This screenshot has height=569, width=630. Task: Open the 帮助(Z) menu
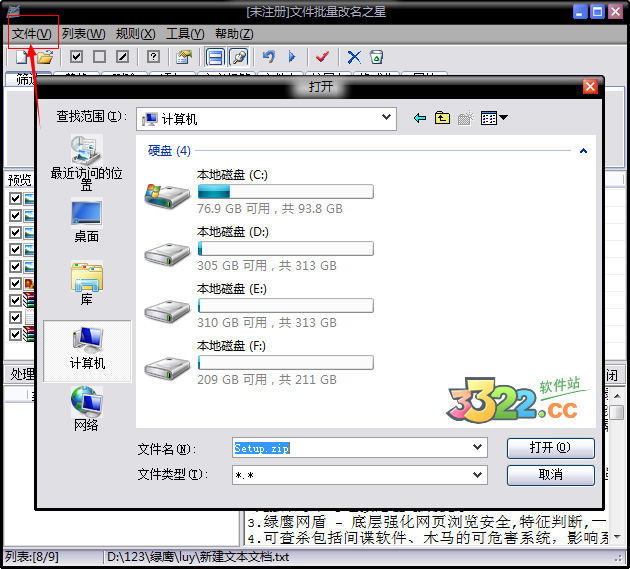click(x=234, y=34)
